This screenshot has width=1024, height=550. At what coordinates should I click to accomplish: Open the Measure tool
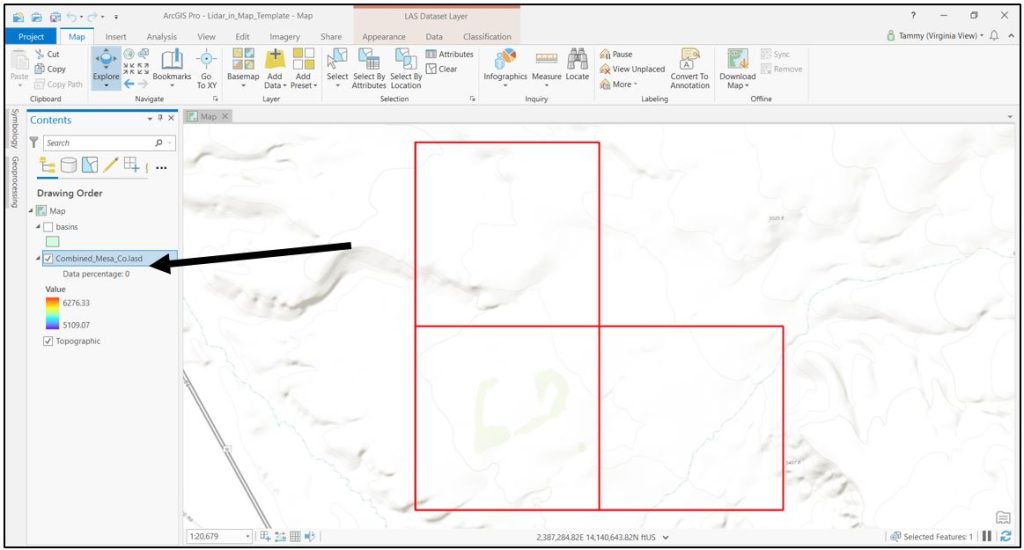coord(546,66)
